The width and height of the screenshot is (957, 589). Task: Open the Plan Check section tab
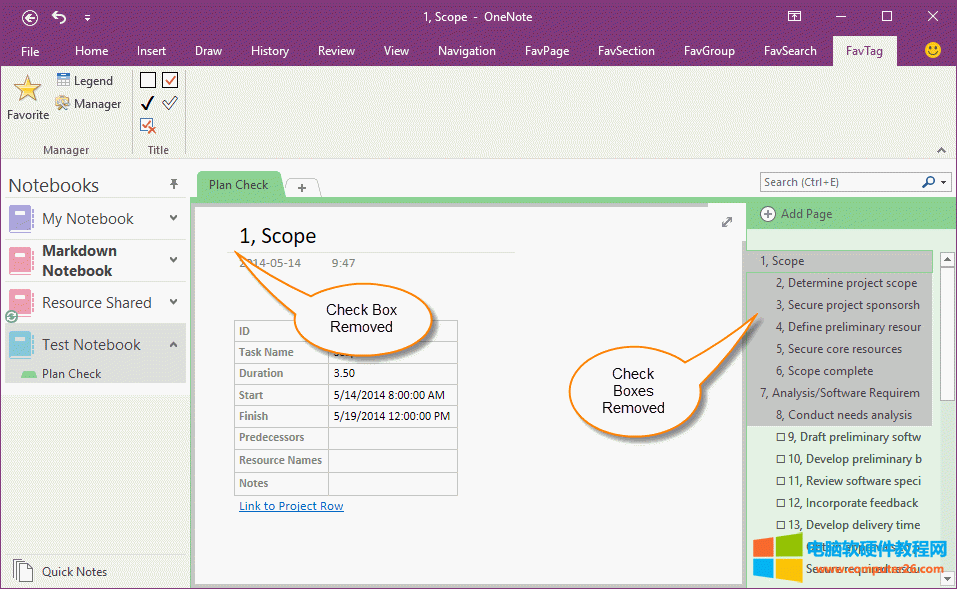point(238,184)
